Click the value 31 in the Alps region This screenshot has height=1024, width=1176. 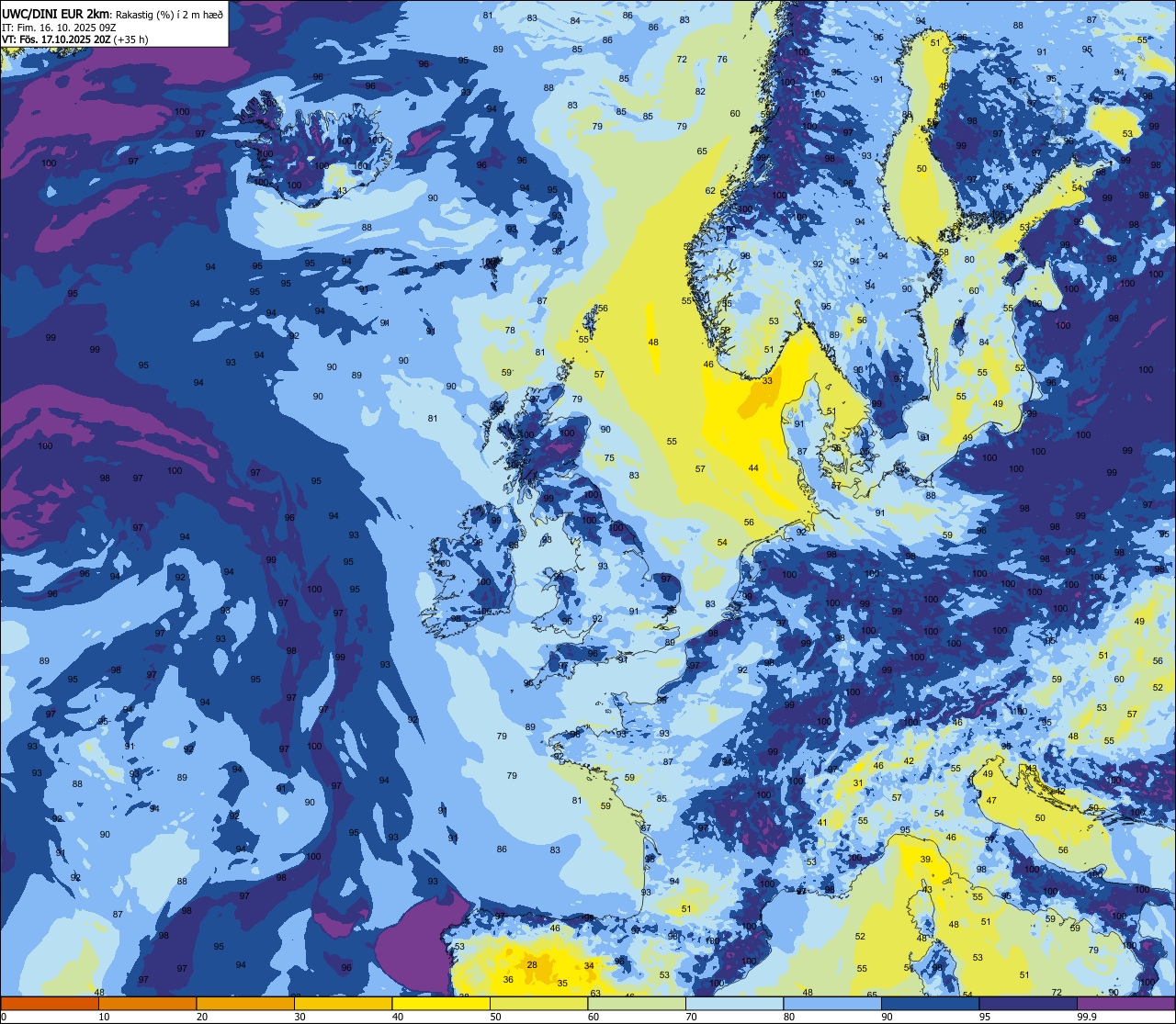coord(857,783)
